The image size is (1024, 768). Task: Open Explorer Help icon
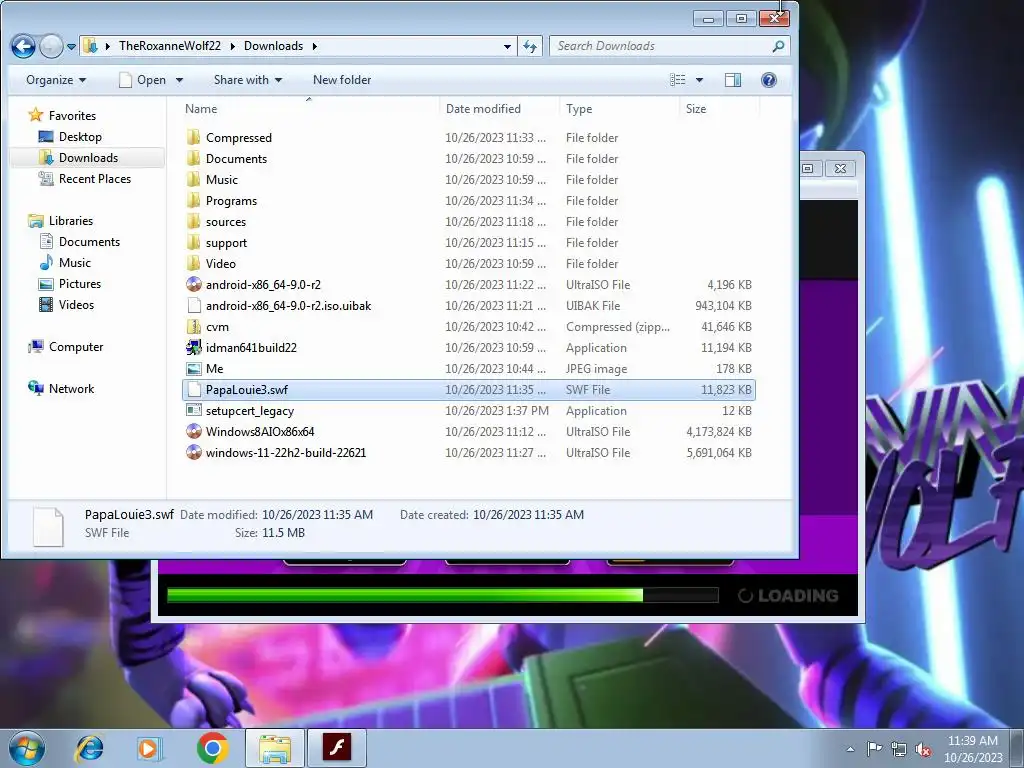click(769, 80)
